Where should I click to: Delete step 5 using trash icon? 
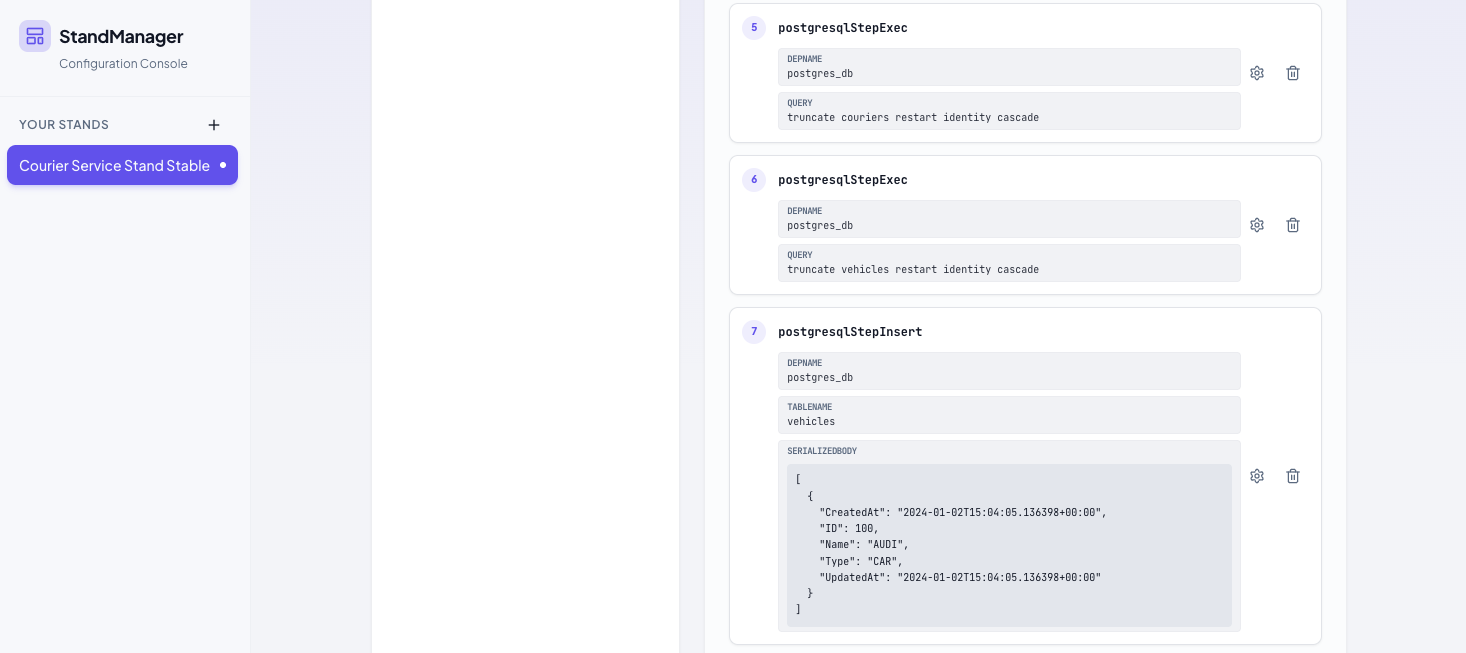pyautogui.click(x=1293, y=73)
